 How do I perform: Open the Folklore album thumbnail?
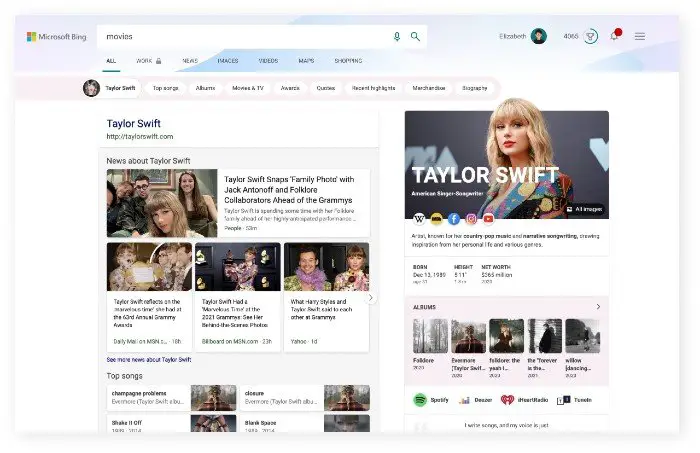(430, 336)
